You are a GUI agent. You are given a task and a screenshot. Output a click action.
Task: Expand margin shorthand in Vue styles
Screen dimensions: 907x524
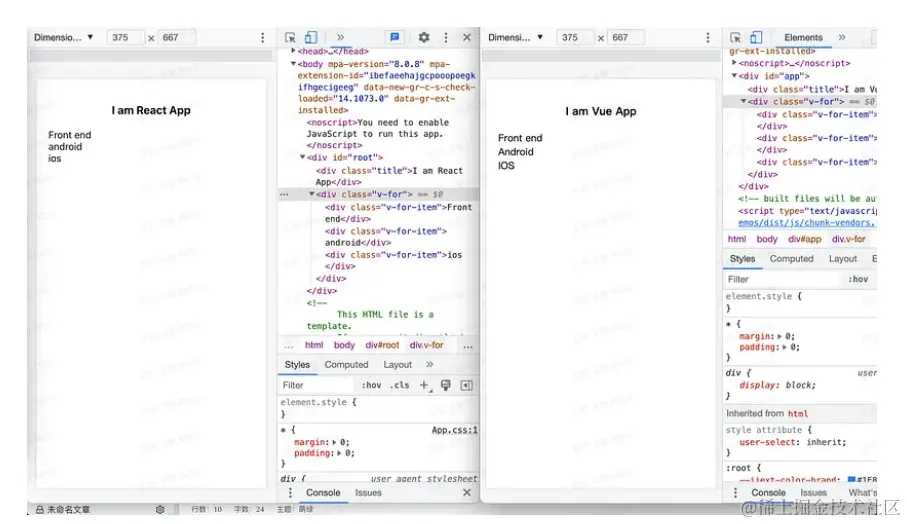[x=780, y=337]
